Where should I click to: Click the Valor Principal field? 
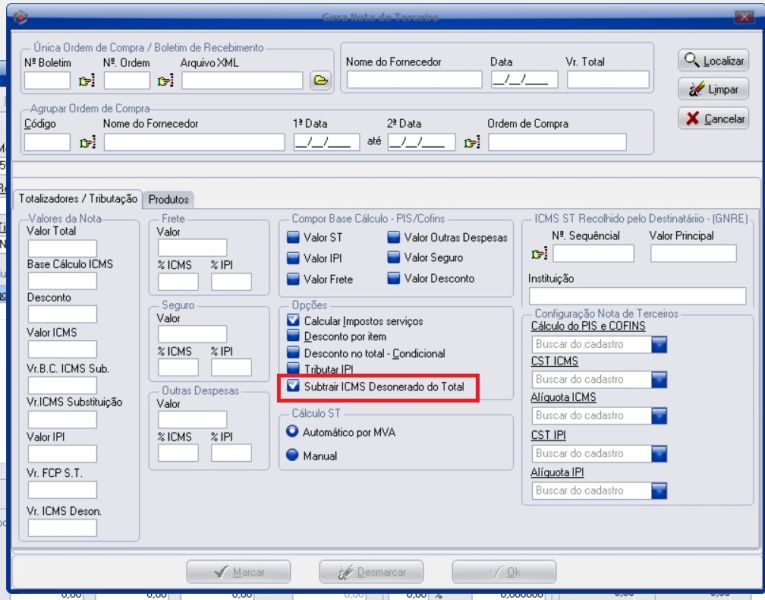pyautogui.click(x=693, y=254)
